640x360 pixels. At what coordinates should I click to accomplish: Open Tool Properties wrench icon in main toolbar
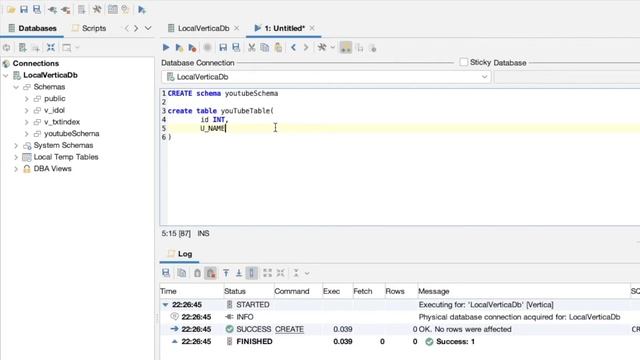tap(97, 9)
